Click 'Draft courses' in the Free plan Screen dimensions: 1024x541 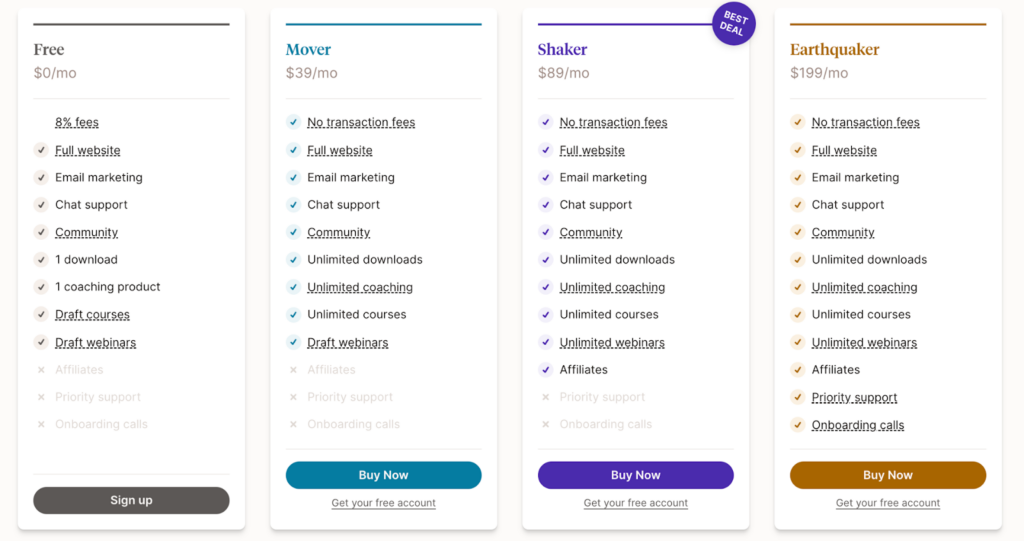92,314
